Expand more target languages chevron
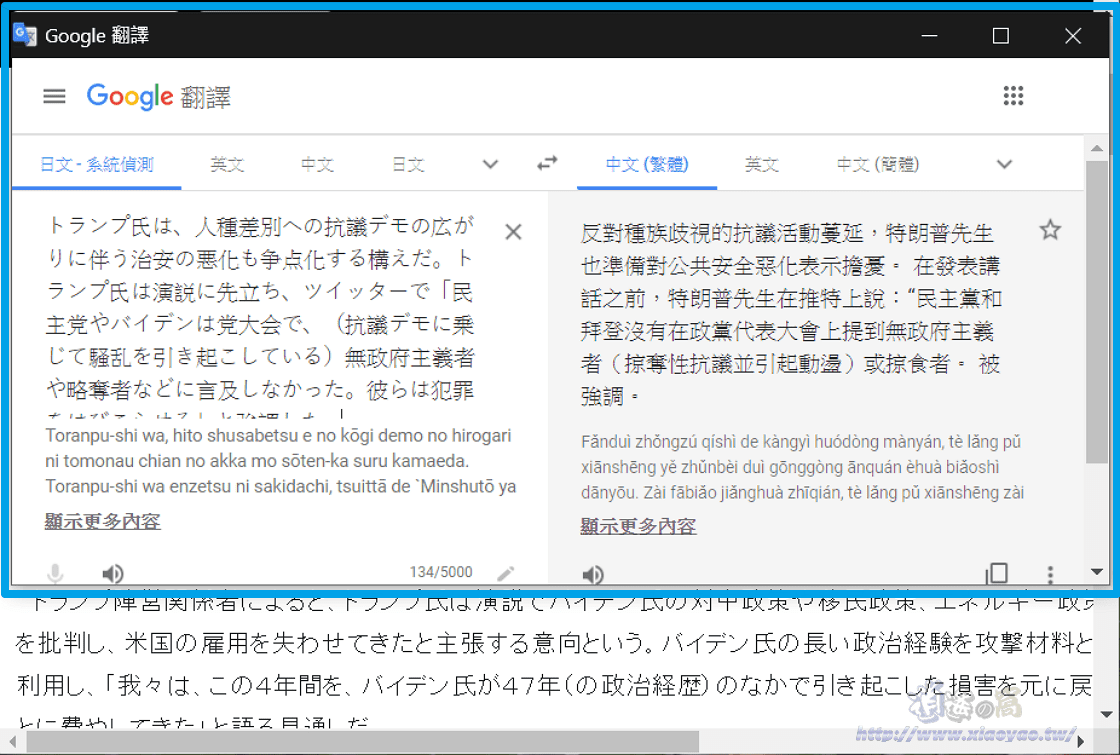Image resolution: width=1120 pixels, height=755 pixels. coord(1004,164)
